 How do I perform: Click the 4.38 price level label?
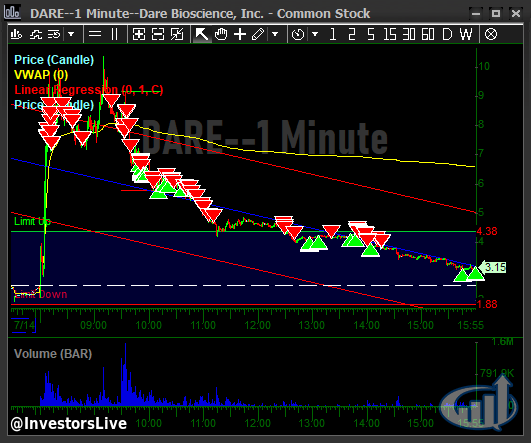[x=487, y=231]
